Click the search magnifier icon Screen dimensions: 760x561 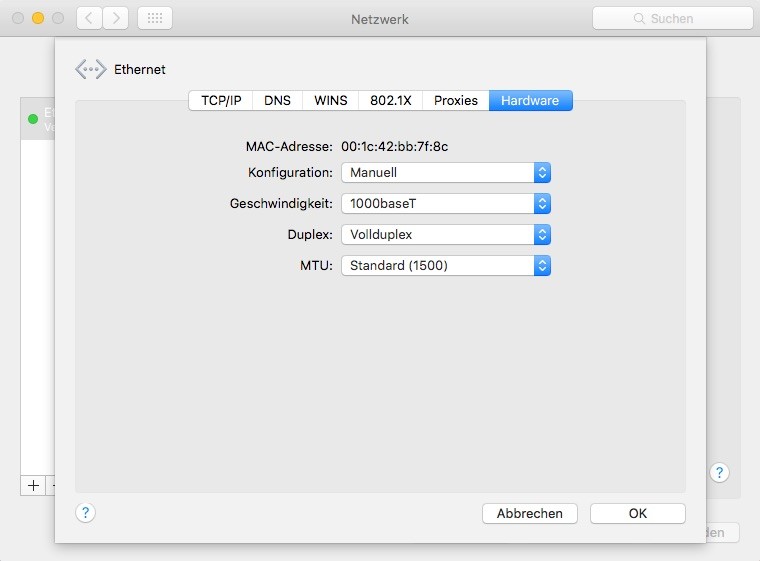[639, 18]
